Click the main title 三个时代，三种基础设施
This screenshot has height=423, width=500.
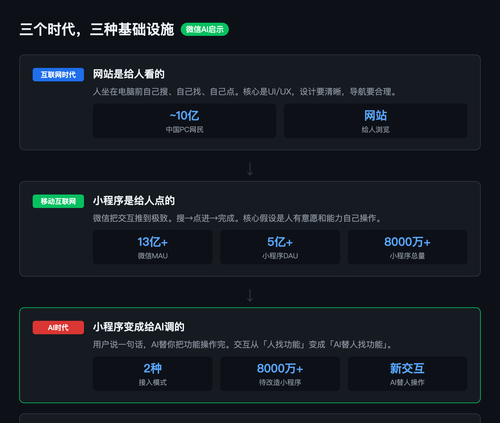(97, 29)
